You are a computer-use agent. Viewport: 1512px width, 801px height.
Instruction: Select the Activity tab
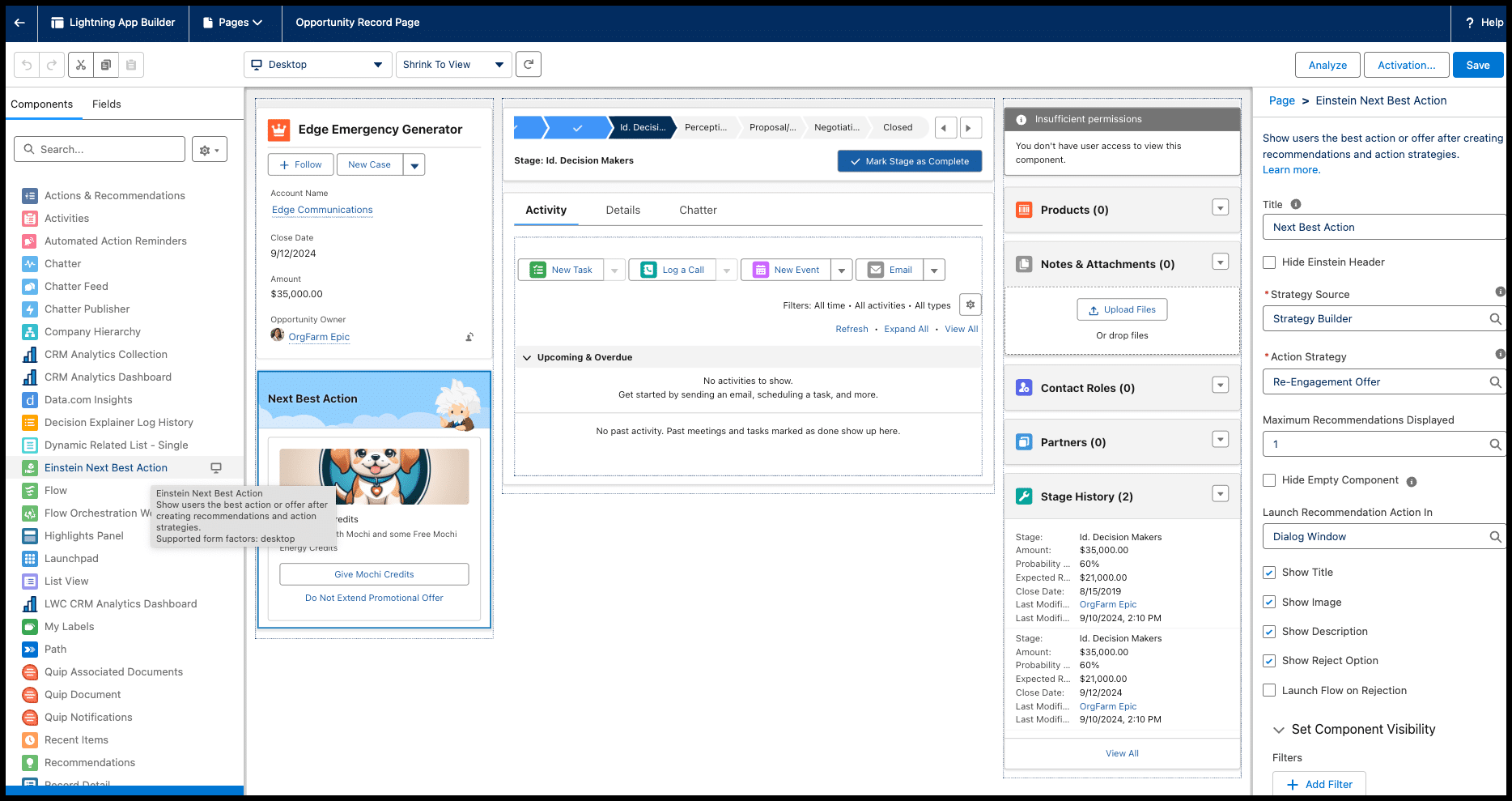pyautogui.click(x=546, y=211)
